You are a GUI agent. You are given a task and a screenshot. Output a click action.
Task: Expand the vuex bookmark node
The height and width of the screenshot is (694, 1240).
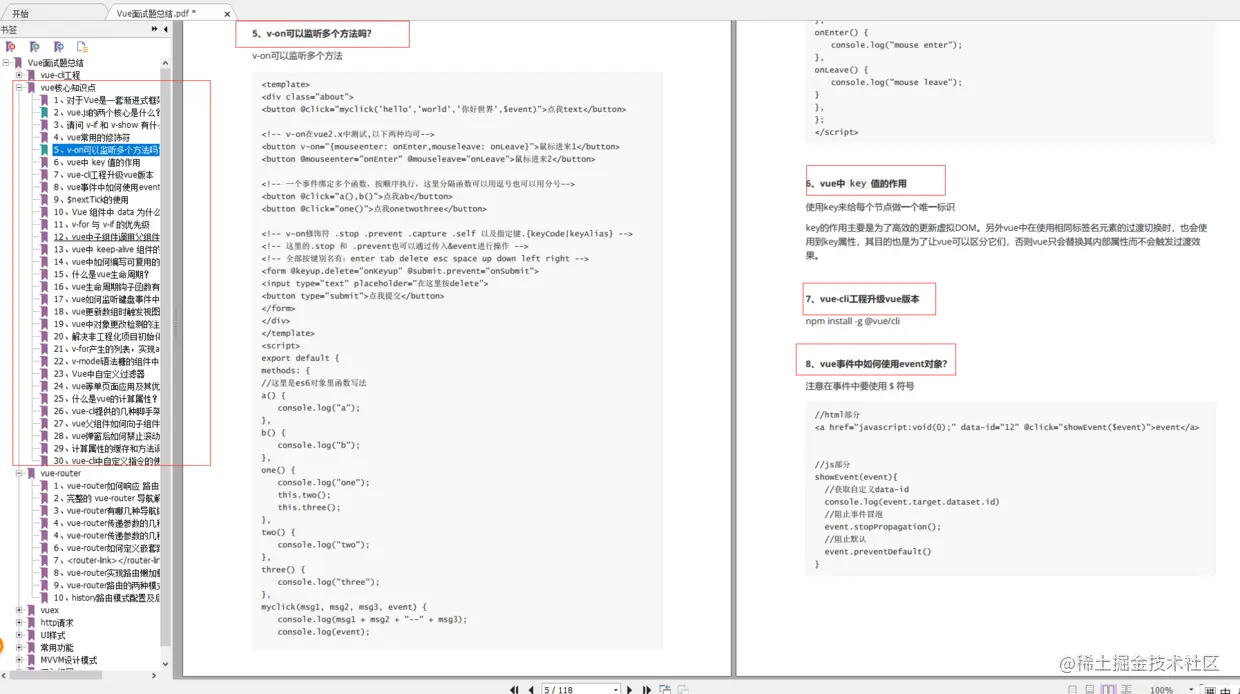pyautogui.click(x=19, y=610)
